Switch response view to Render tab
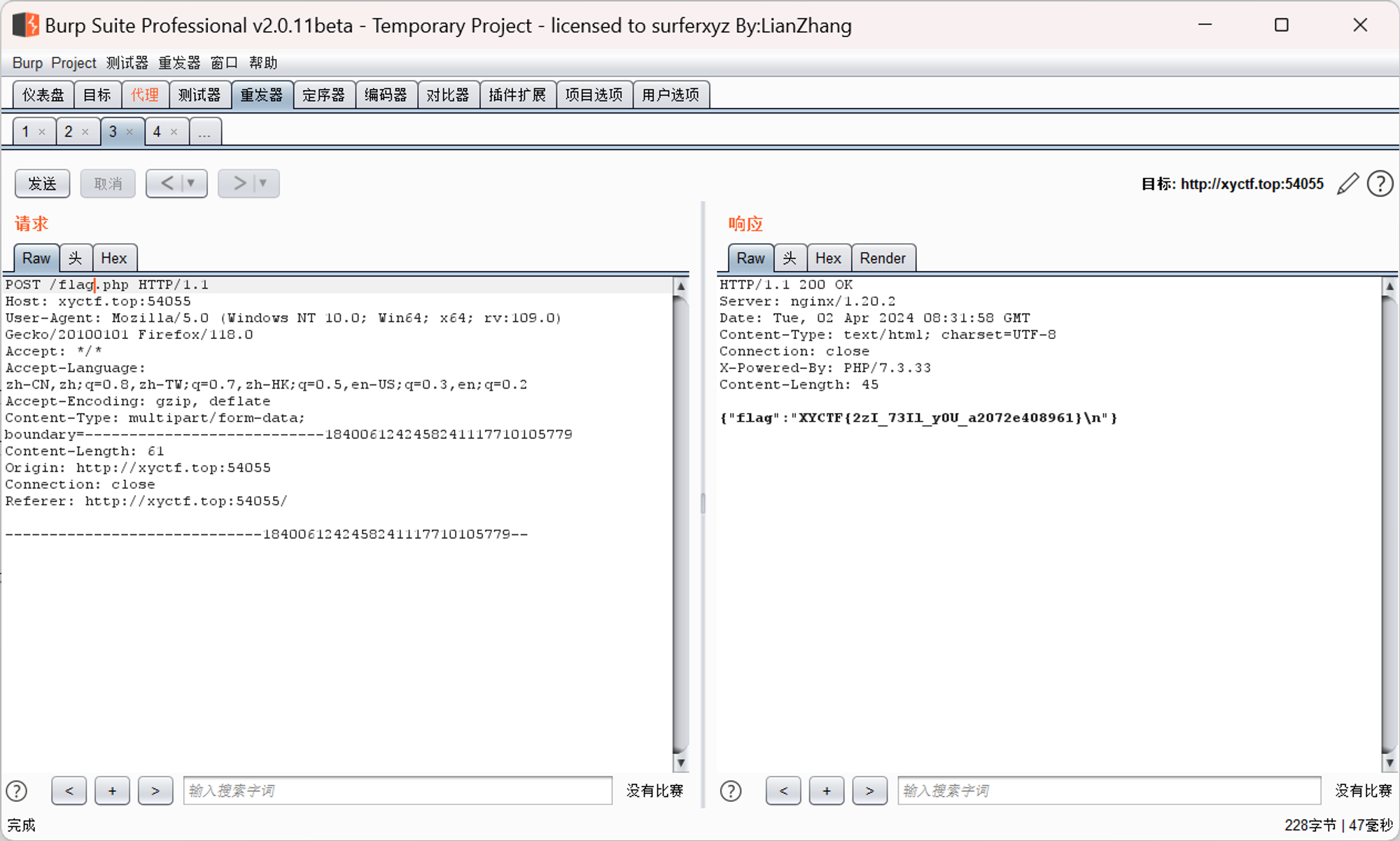Viewport: 1400px width, 841px height. pyautogui.click(x=883, y=258)
